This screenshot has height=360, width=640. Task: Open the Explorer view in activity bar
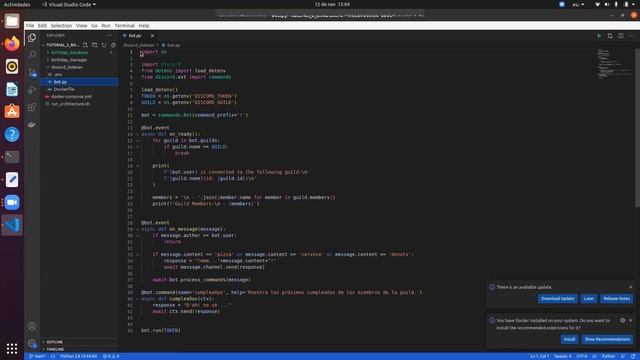[x=32, y=38]
